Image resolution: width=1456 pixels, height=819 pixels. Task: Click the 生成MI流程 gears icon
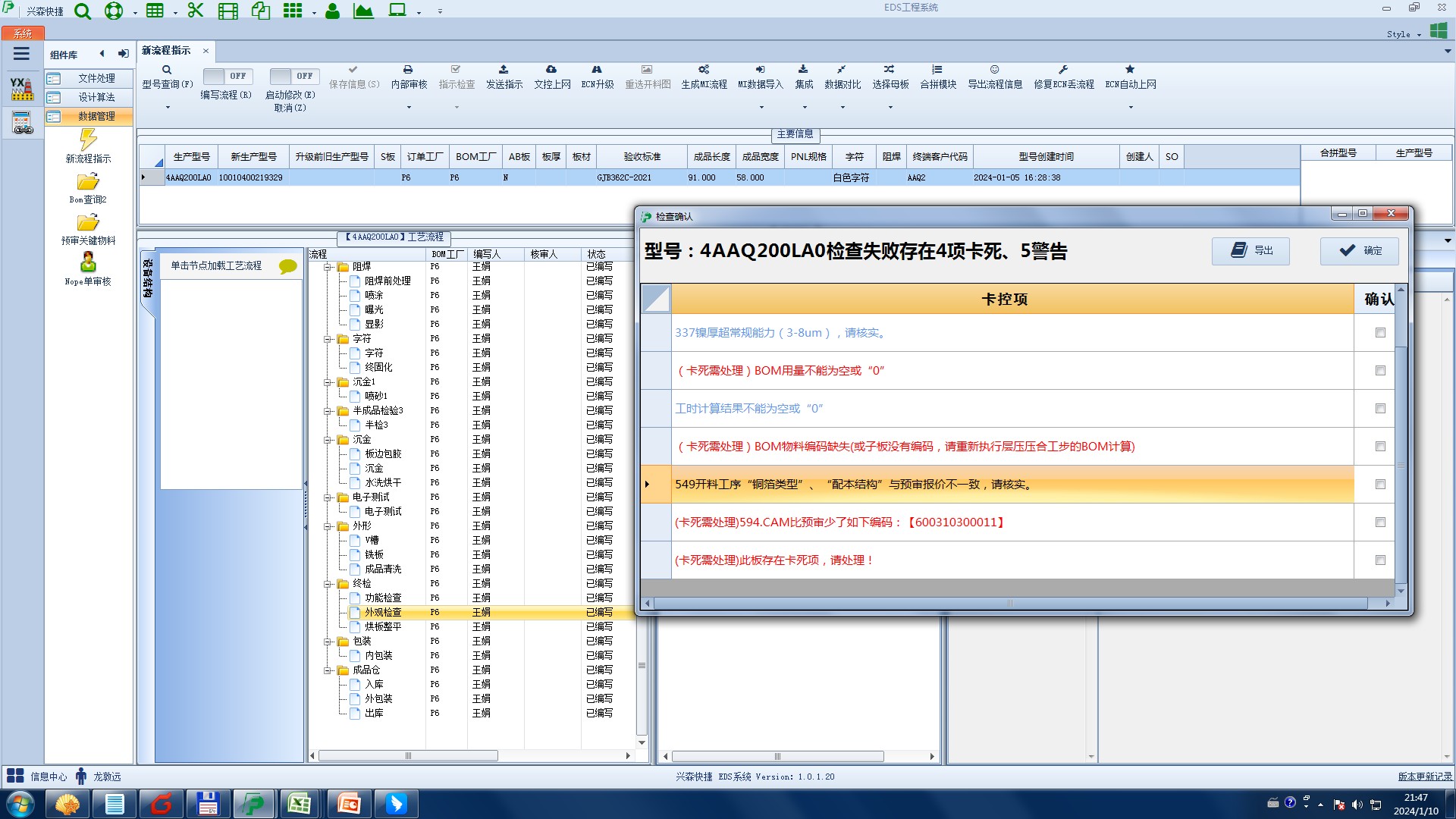(704, 70)
